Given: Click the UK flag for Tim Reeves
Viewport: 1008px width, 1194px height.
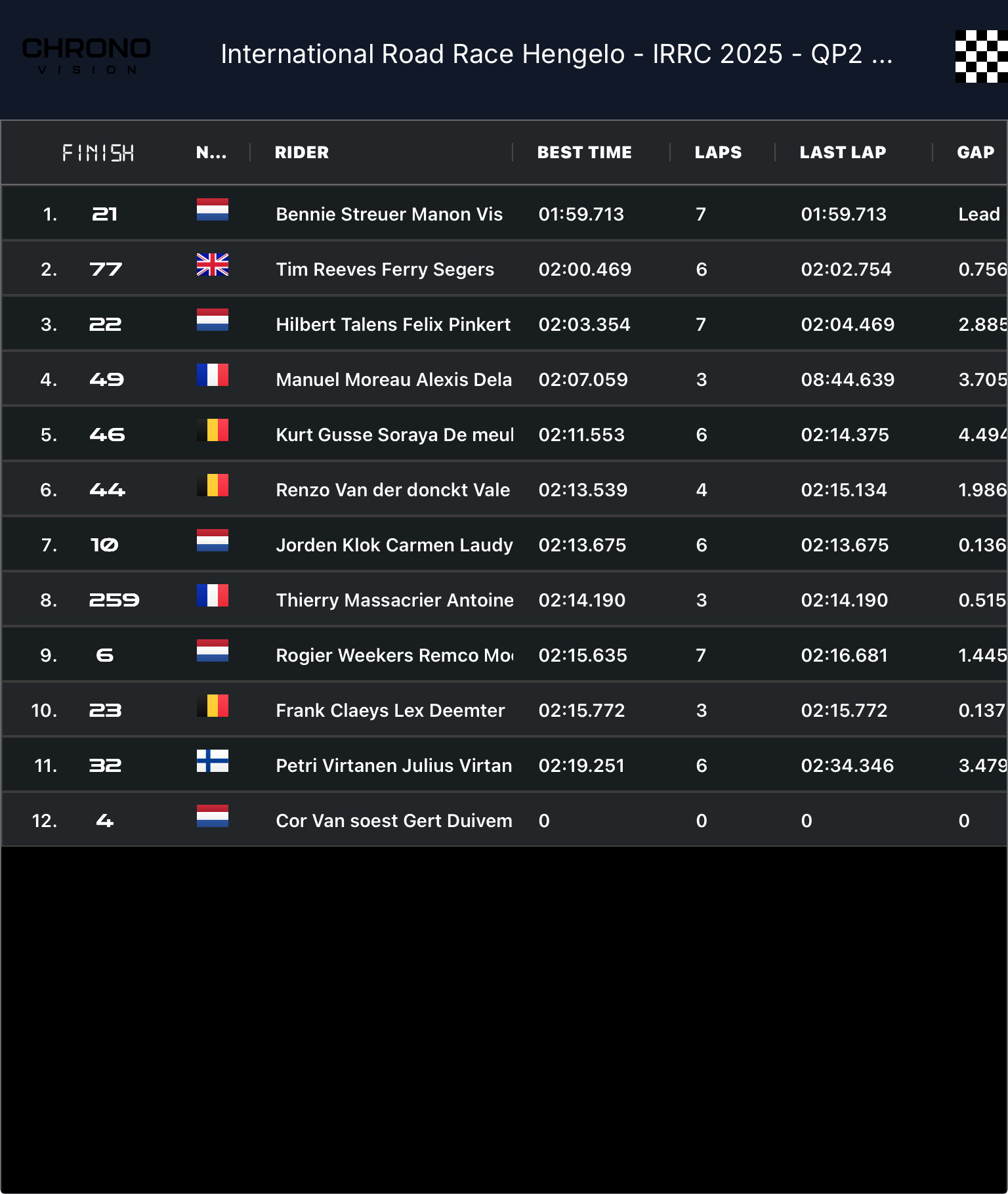Looking at the screenshot, I should 213,265.
